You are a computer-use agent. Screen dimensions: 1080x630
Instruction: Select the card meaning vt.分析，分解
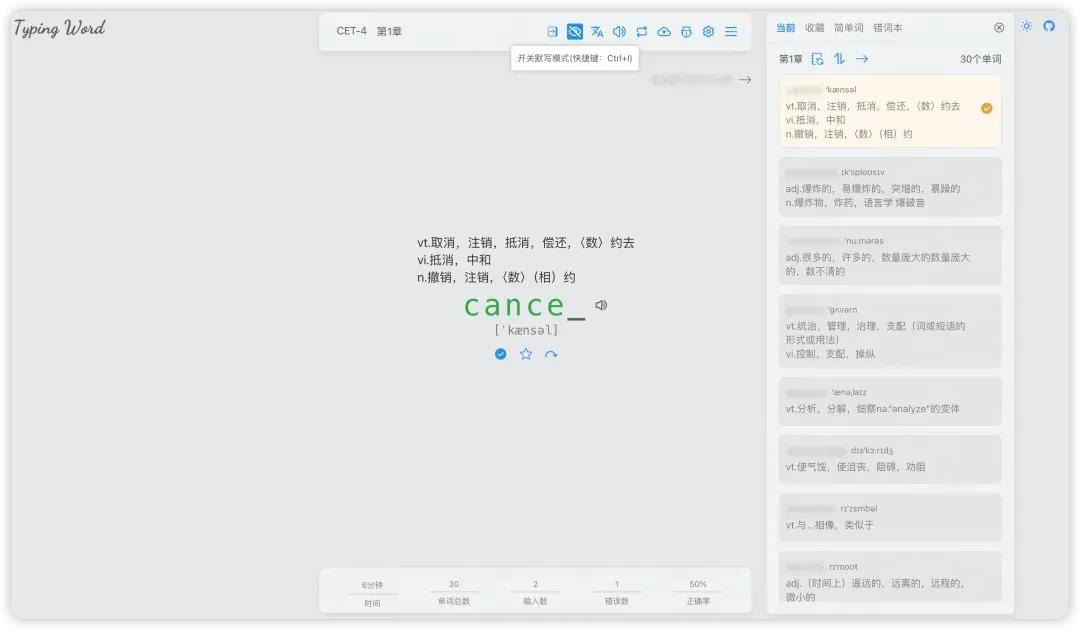click(x=890, y=401)
